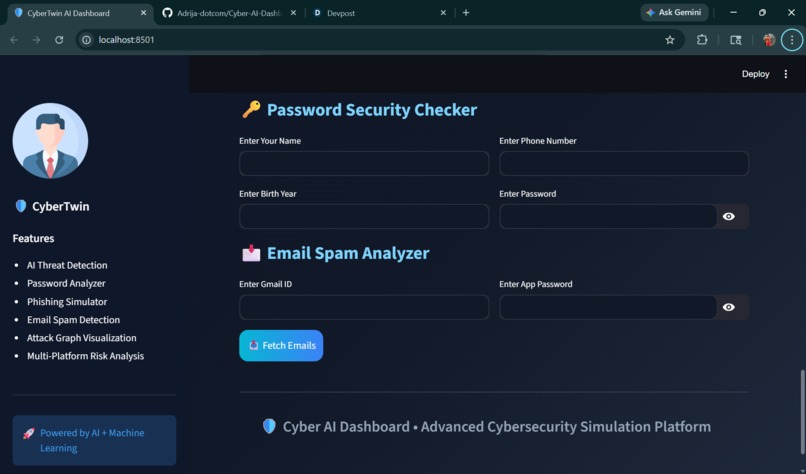Click the rocket icon in the sidebar banner
The image size is (806, 474).
click(29, 433)
